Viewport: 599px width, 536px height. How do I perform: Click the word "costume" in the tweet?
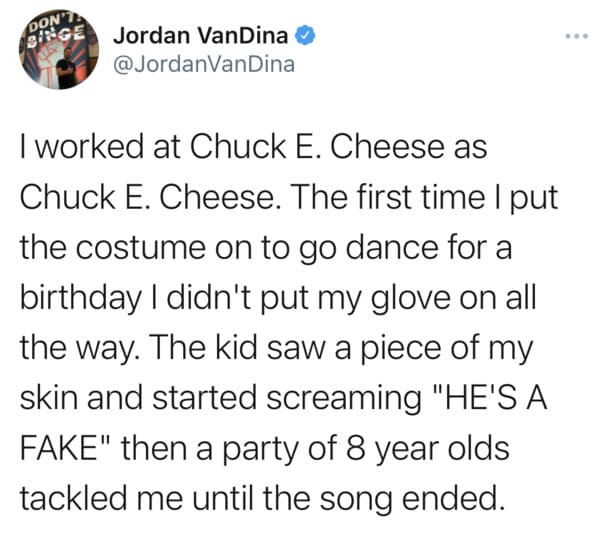(140, 248)
